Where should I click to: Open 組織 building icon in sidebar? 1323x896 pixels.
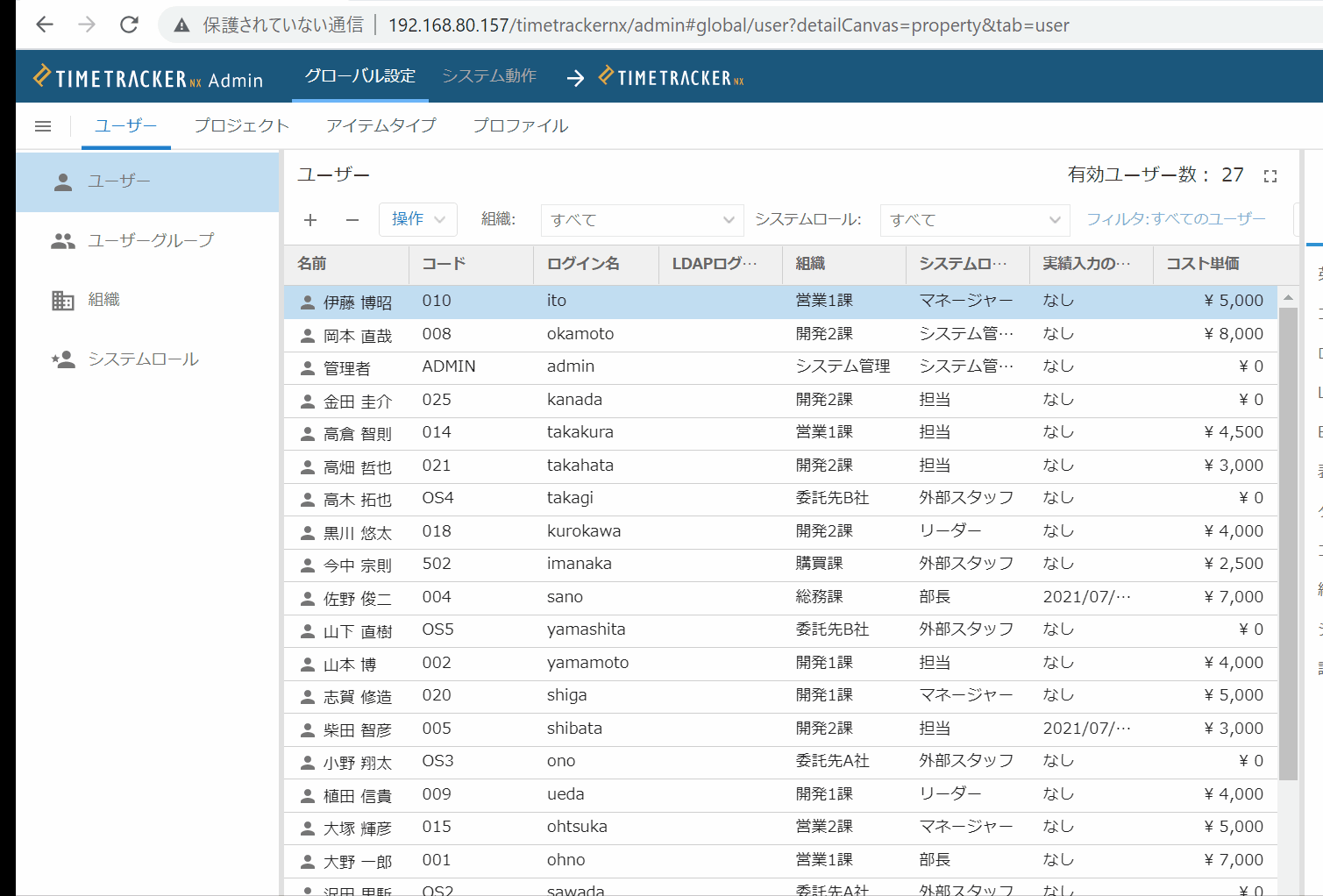[x=63, y=301]
